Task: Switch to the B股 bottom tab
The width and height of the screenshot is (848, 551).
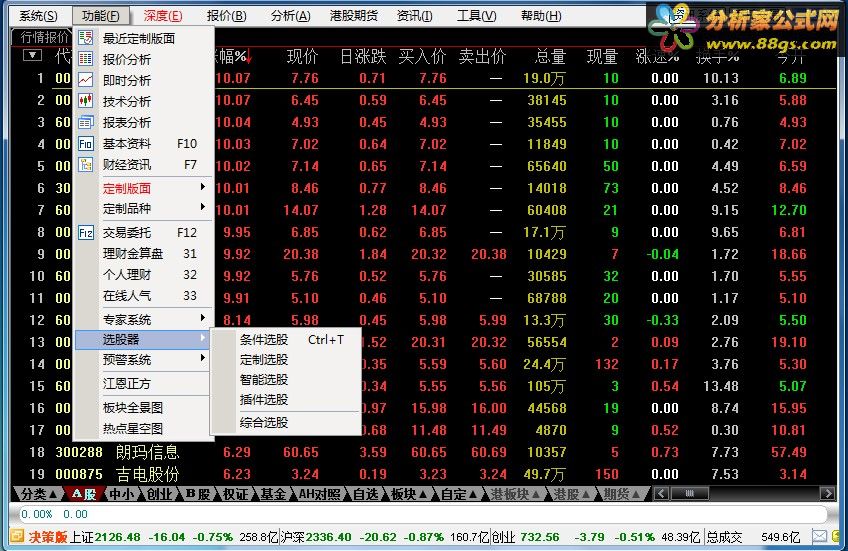Action: point(198,494)
